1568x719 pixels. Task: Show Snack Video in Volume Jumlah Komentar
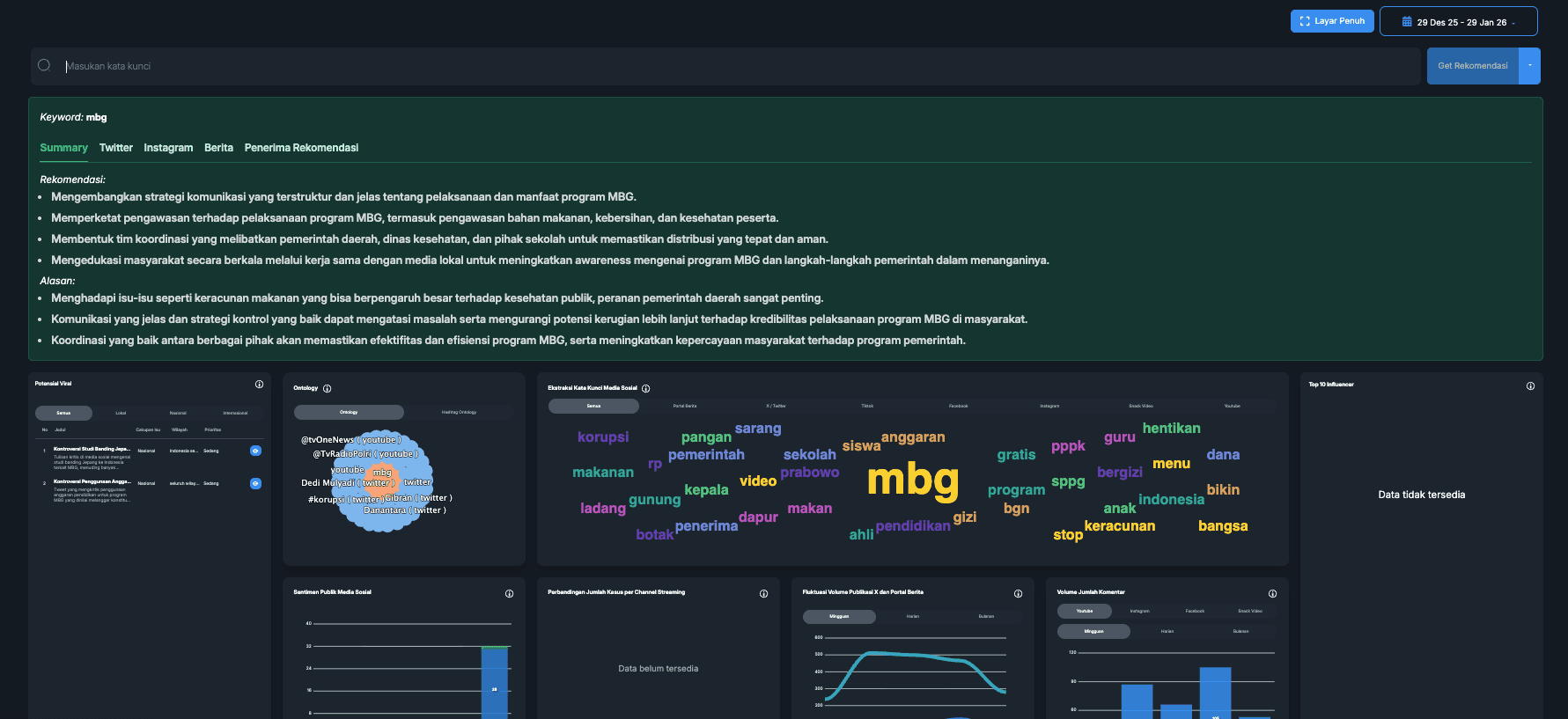(1249, 611)
